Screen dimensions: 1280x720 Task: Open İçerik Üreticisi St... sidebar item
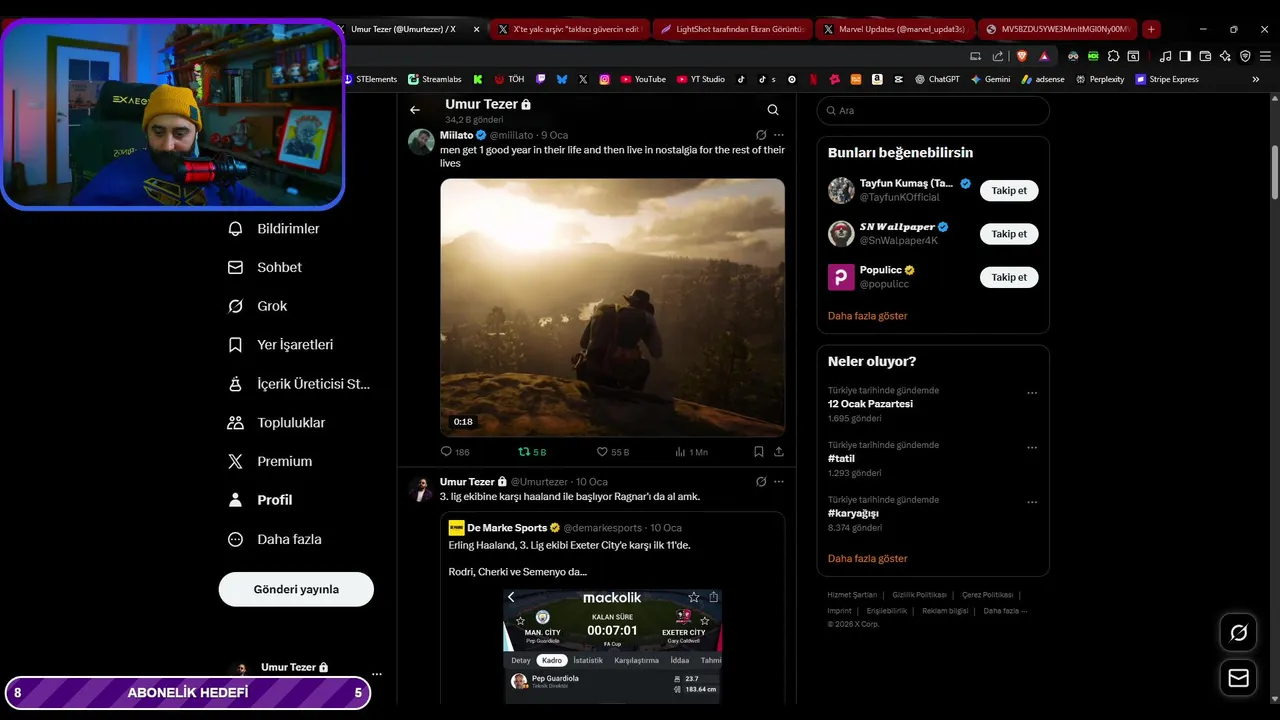(299, 383)
